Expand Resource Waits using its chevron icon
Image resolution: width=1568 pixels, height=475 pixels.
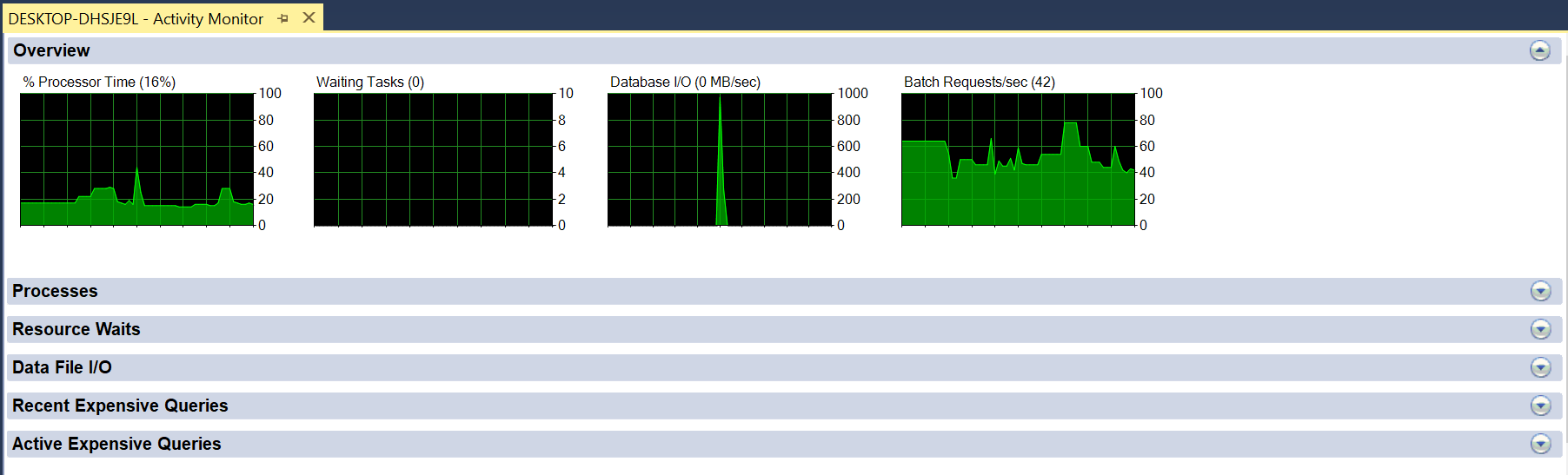[1540, 329]
